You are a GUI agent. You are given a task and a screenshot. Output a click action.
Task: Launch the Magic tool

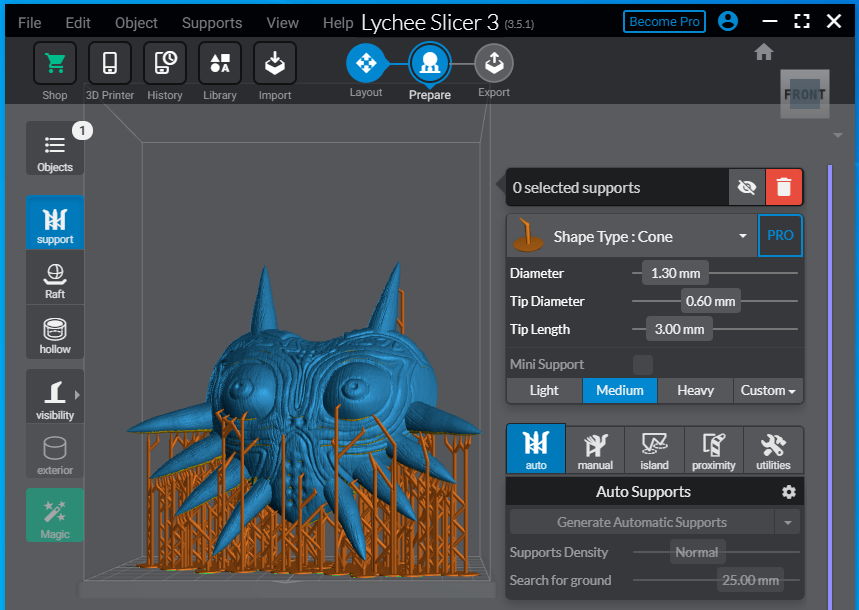pos(55,515)
